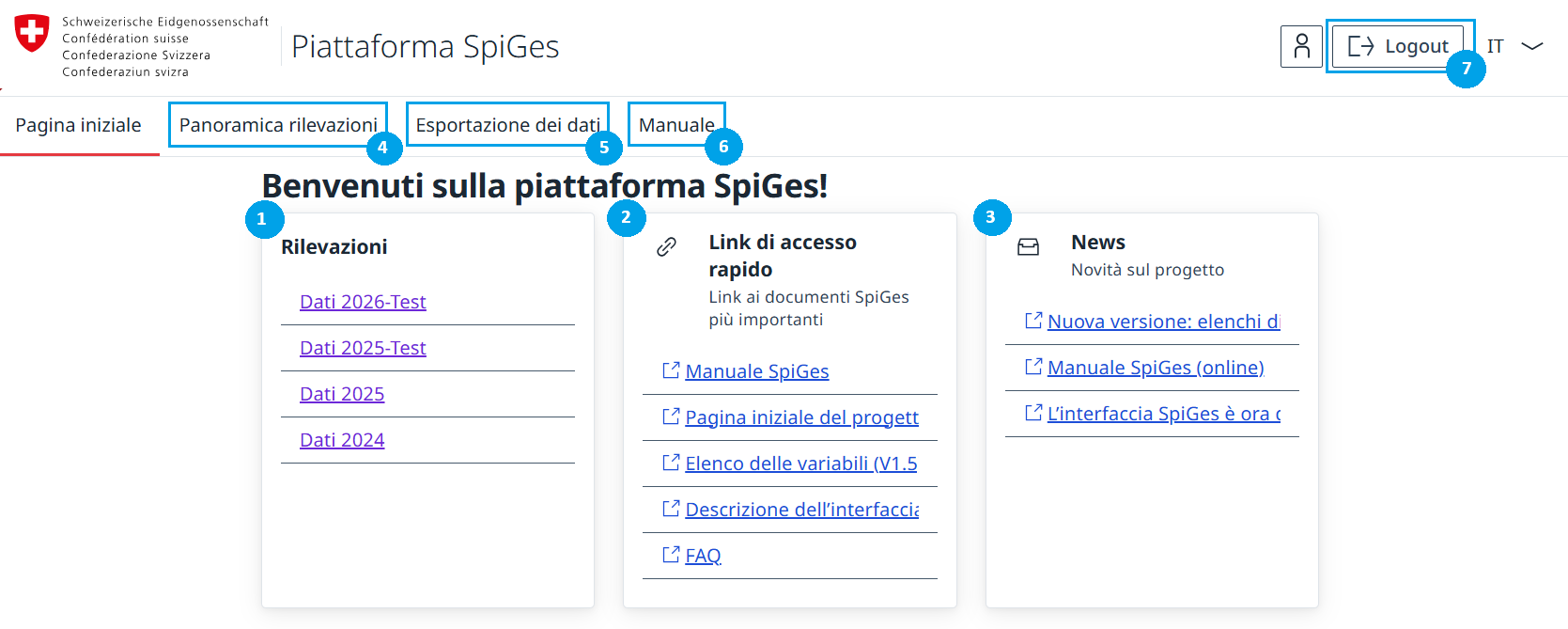Click the Benvenuti sulla piattaforma SpiGes heading

coord(545,186)
